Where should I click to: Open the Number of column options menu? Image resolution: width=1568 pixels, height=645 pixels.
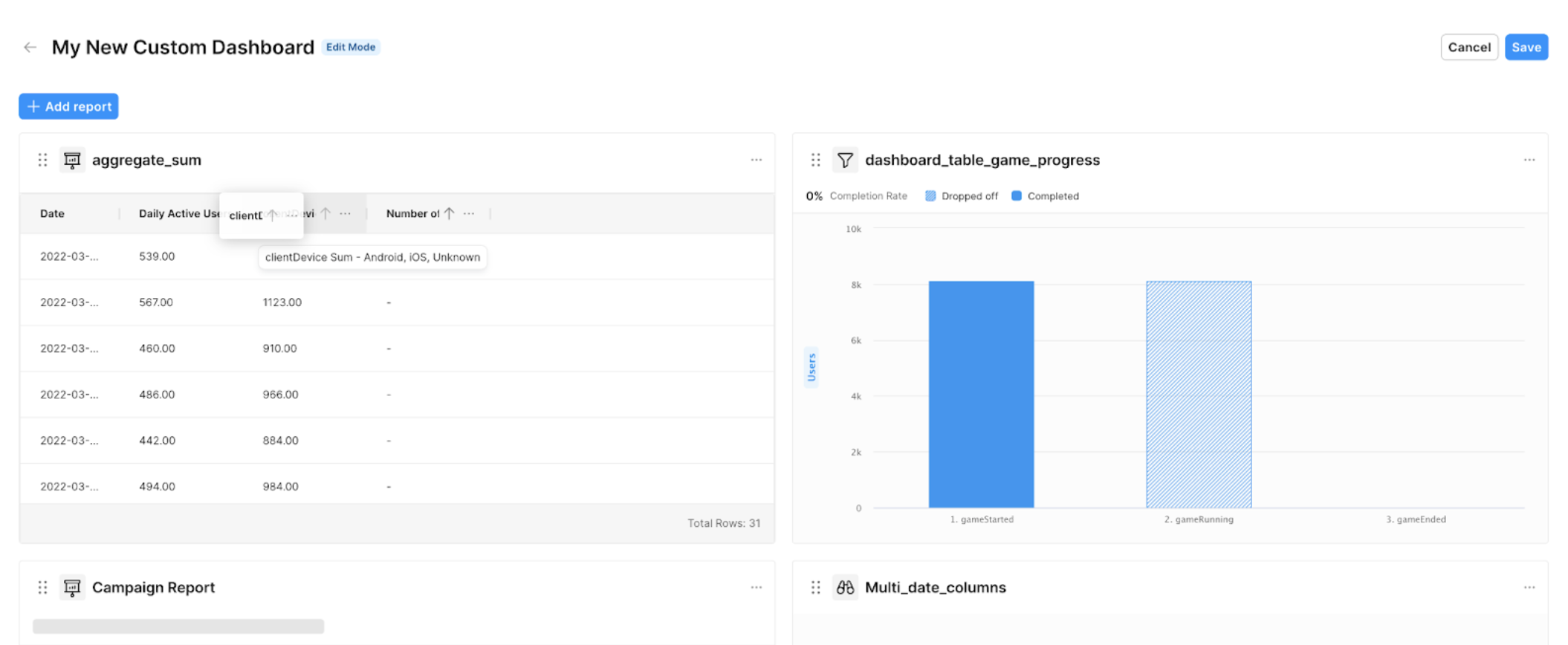pyautogui.click(x=469, y=214)
